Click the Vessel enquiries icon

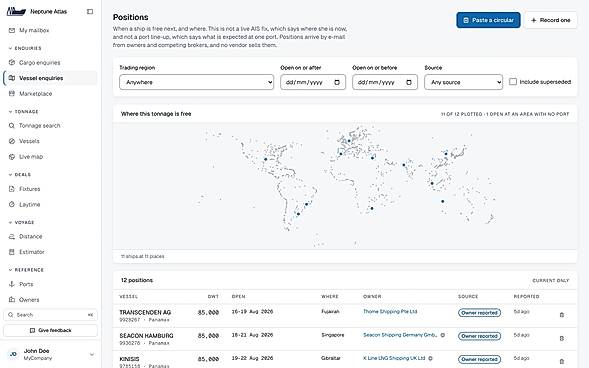(x=12, y=78)
